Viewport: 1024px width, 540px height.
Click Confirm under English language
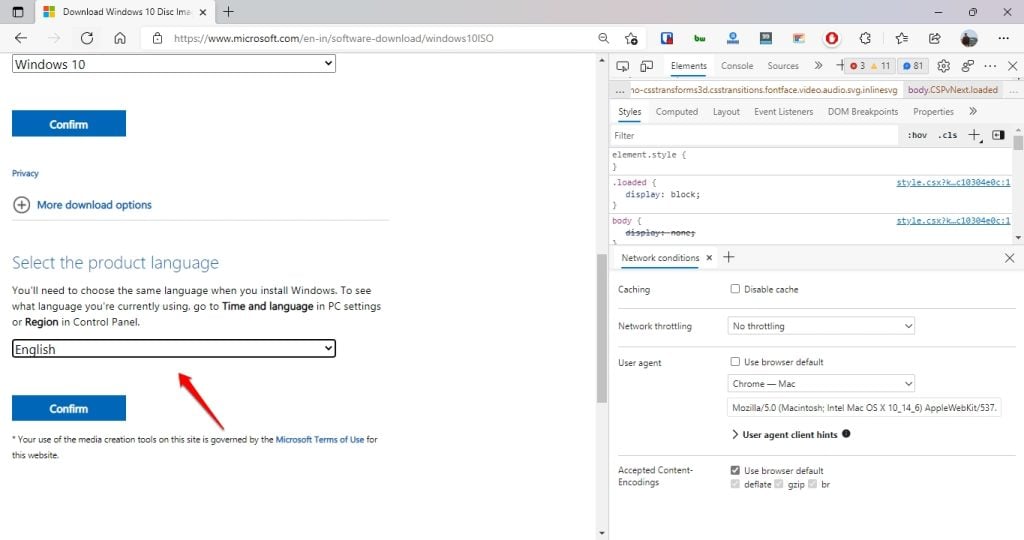click(x=69, y=408)
